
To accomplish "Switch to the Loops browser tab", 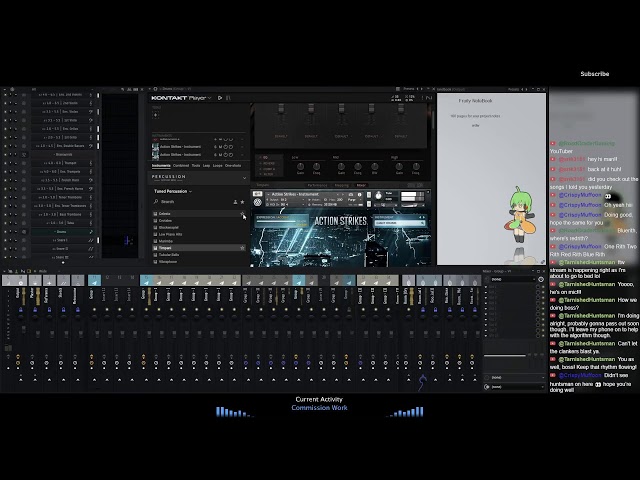I will tap(218, 166).
